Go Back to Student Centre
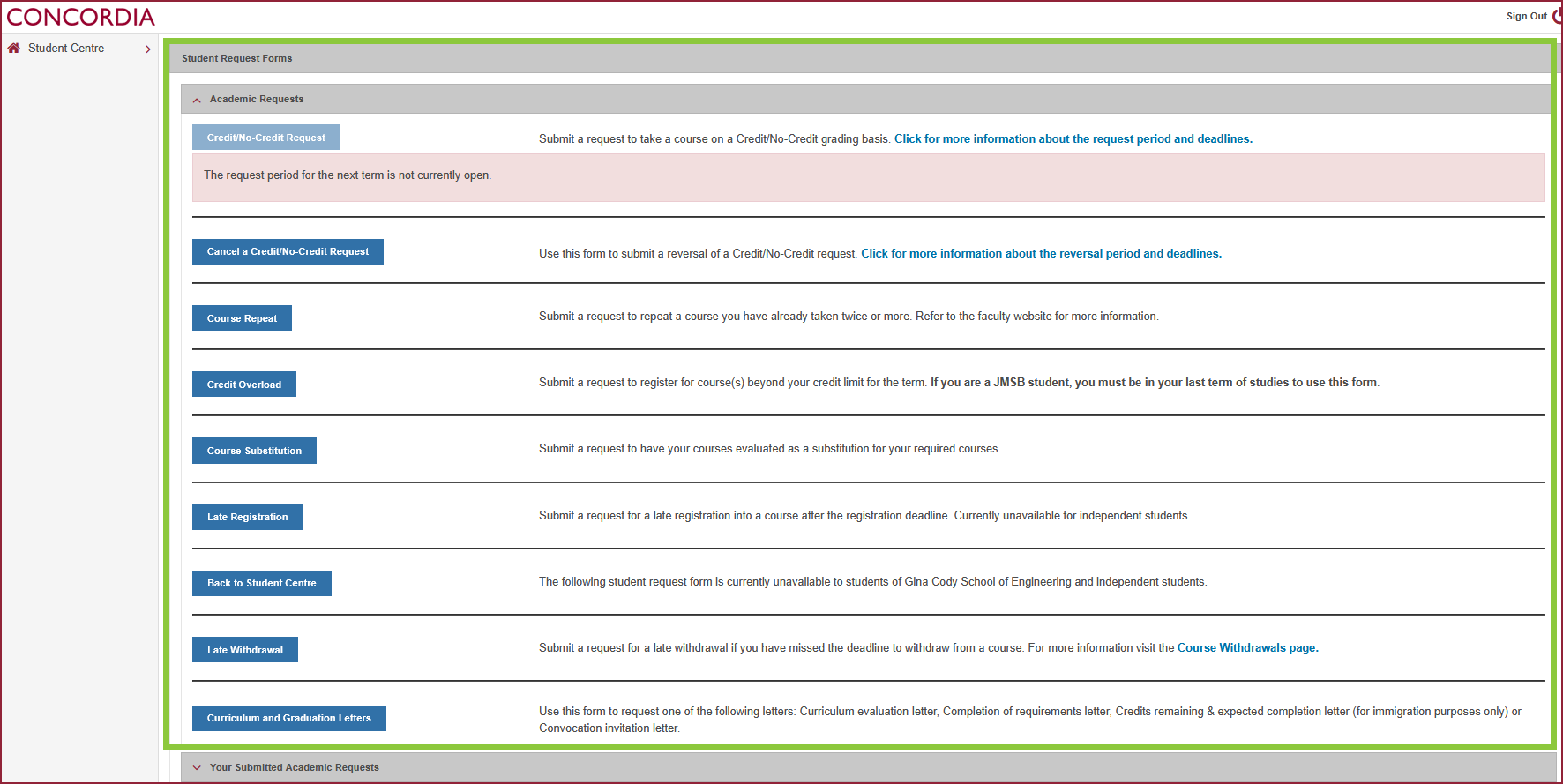The height and width of the screenshot is (784, 1563). pyautogui.click(x=262, y=583)
